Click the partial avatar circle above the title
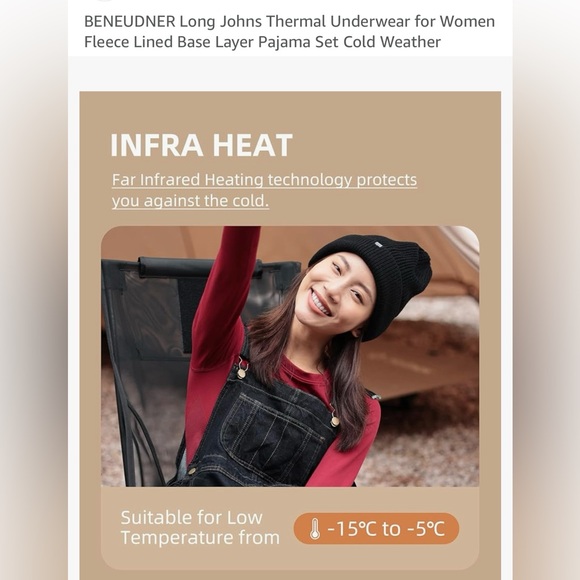The height and width of the screenshot is (580, 580). (105, 1)
